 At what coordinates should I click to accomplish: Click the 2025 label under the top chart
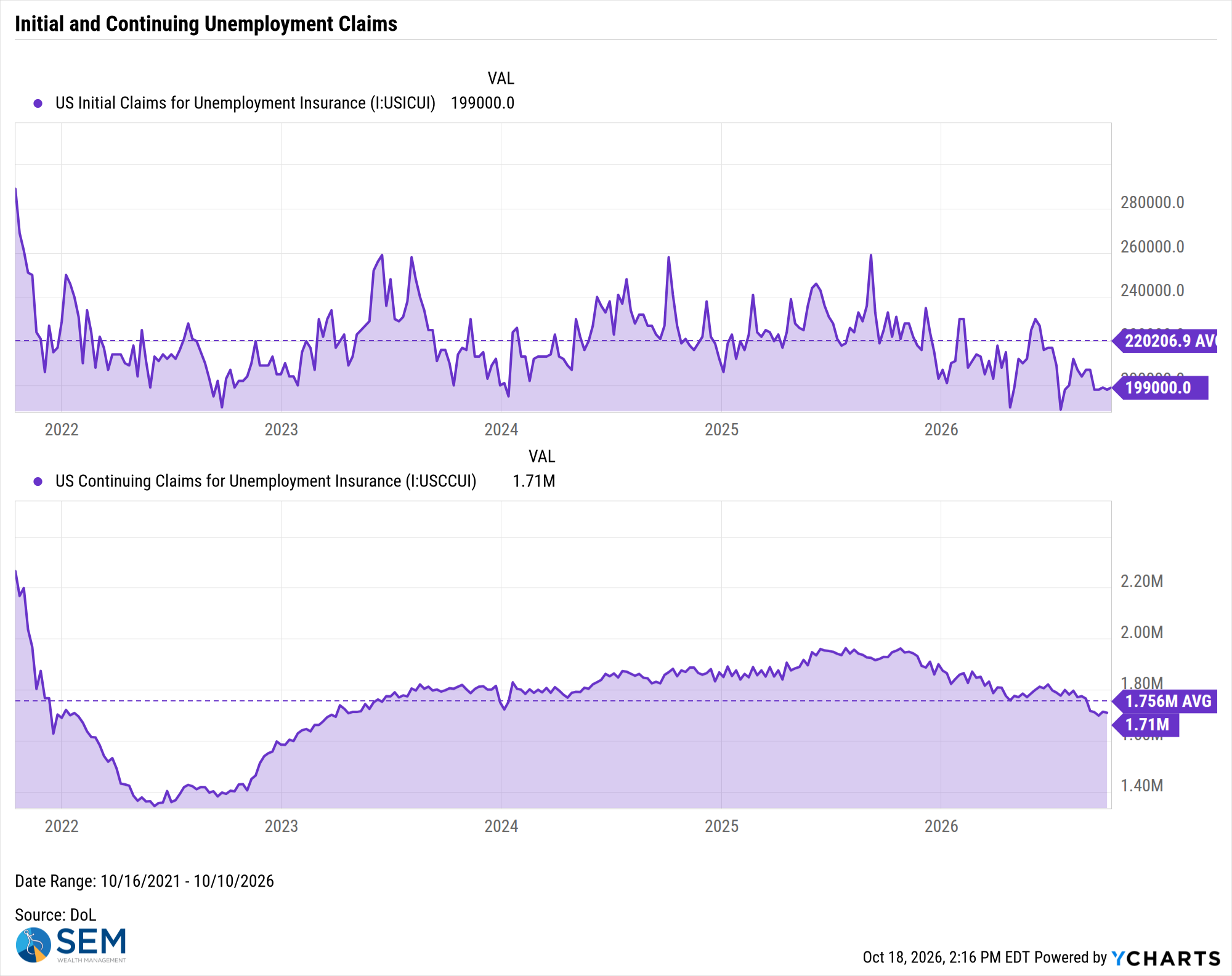(x=722, y=430)
